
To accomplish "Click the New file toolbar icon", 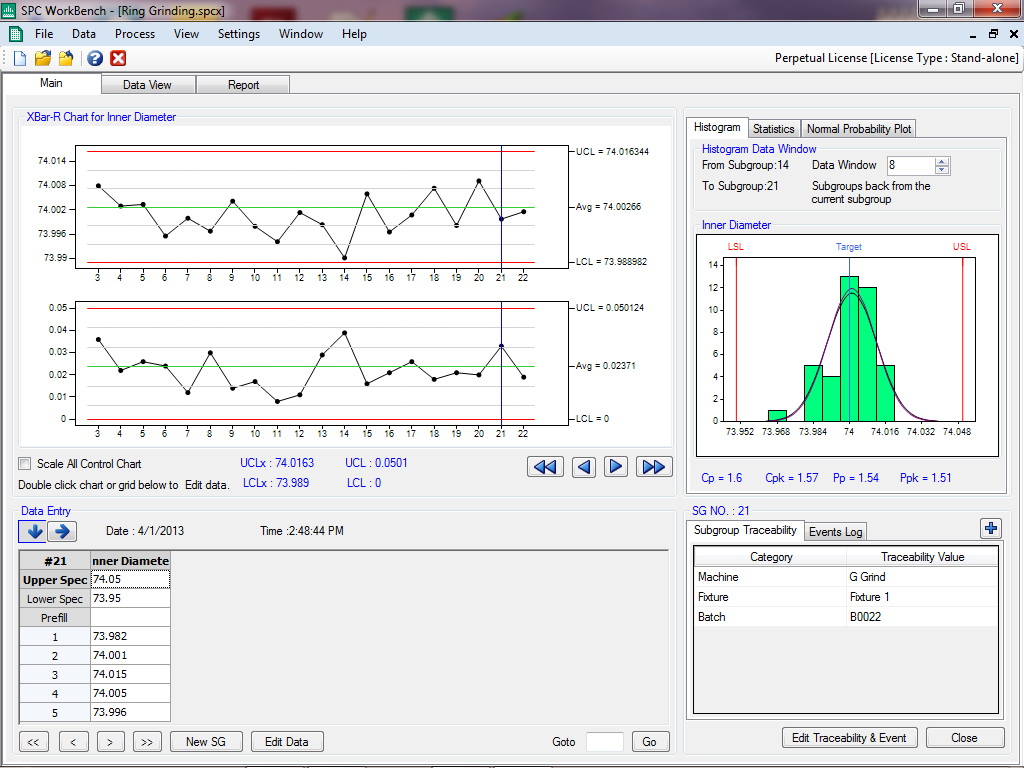I will (x=20, y=58).
